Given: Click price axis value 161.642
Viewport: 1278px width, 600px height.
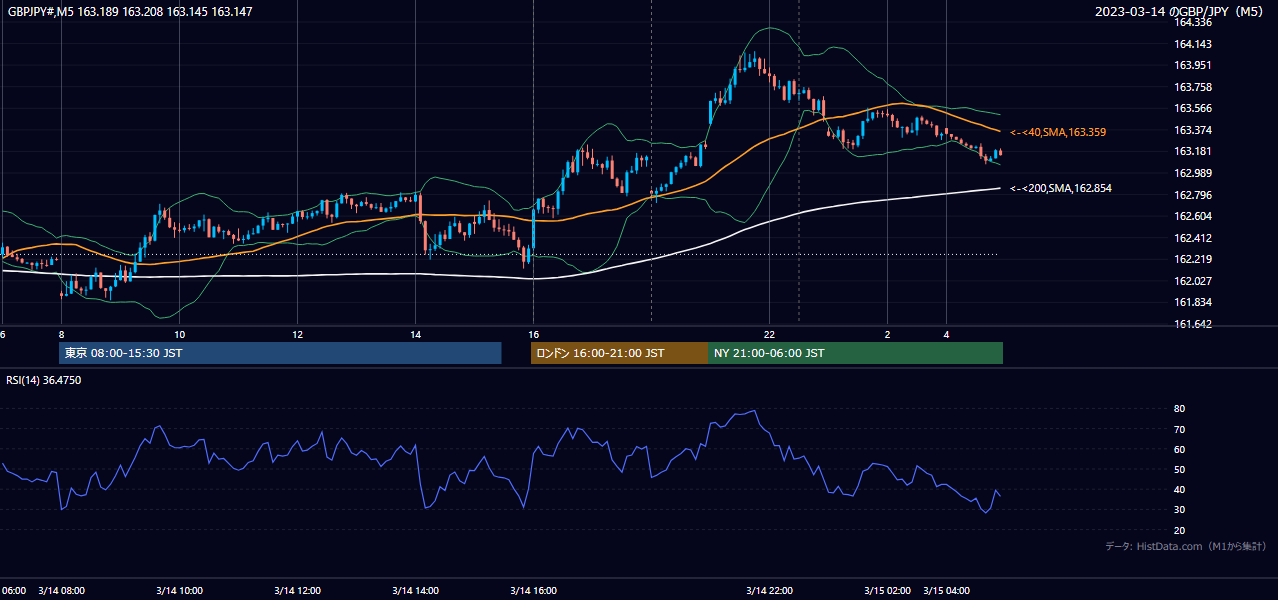Looking at the screenshot, I should tap(1192, 324).
